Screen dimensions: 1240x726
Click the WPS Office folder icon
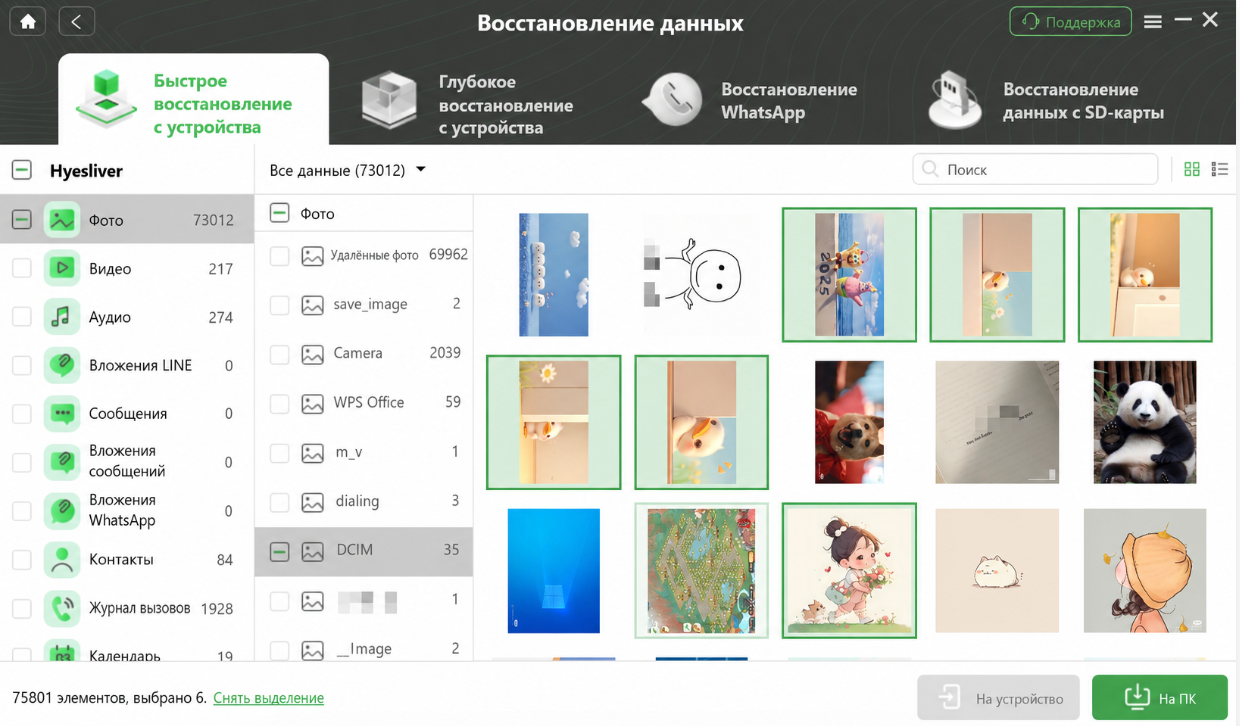[313, 403]
